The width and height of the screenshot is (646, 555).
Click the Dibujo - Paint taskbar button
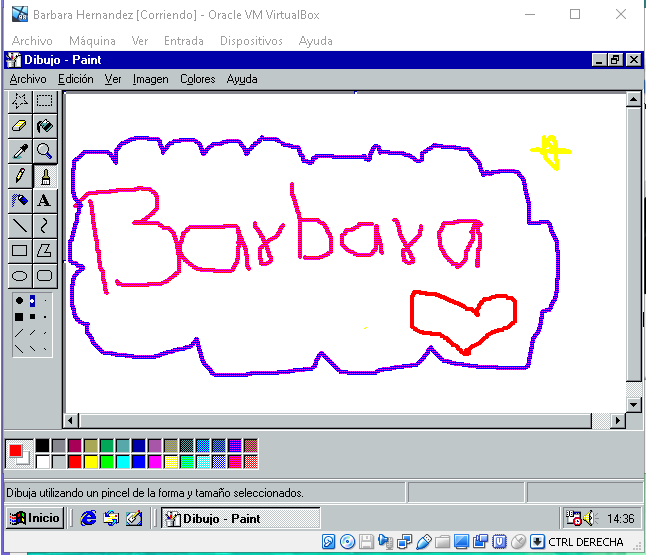click(x=240, y=518)
